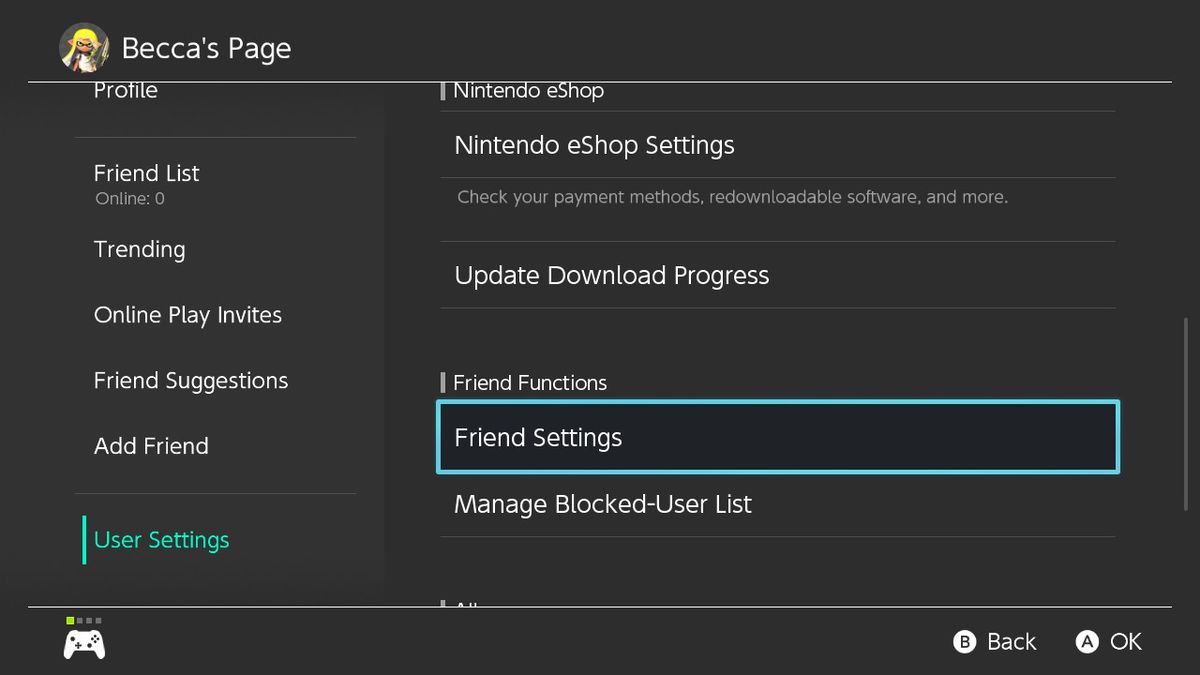
Task: Open Friend Settings
Action: point(538,437)
